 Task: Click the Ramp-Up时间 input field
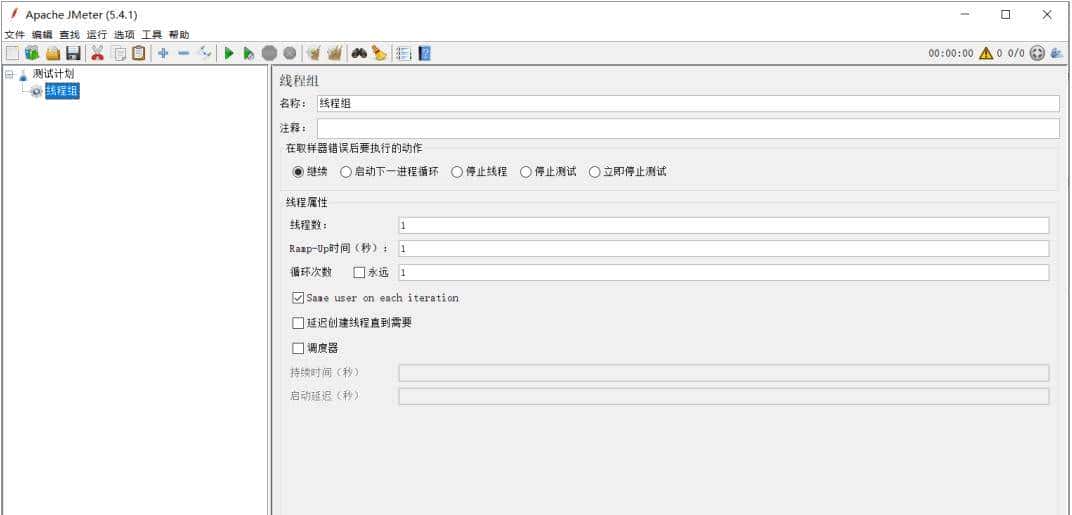tap(723, 249)
